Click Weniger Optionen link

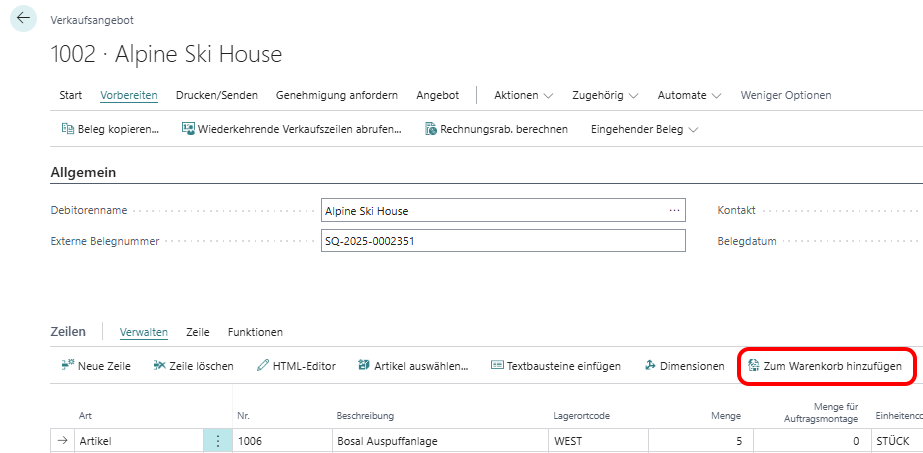point(785,95)
